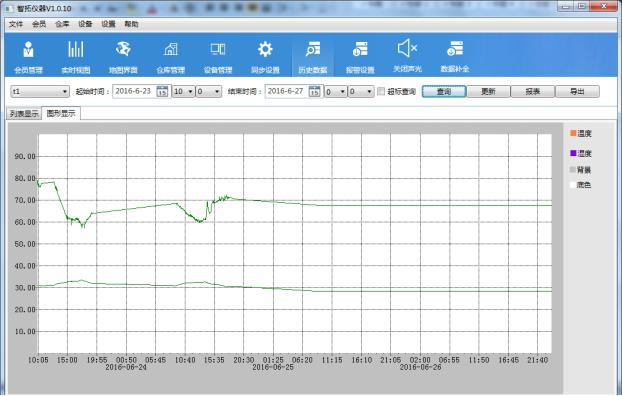Click the 查询 query button

coord(444,92)
